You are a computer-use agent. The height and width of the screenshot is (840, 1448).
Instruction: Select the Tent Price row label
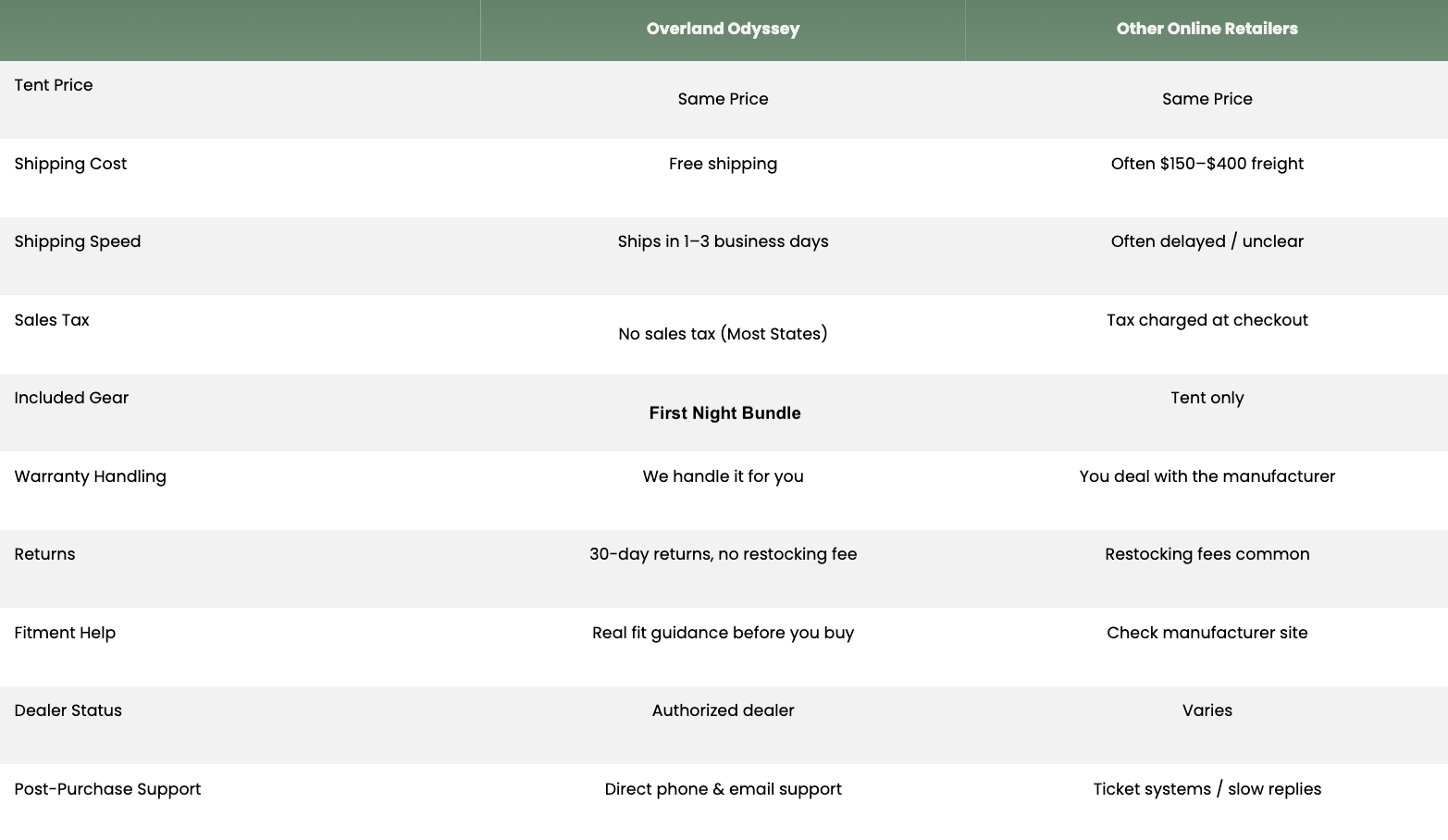[54, 85]
